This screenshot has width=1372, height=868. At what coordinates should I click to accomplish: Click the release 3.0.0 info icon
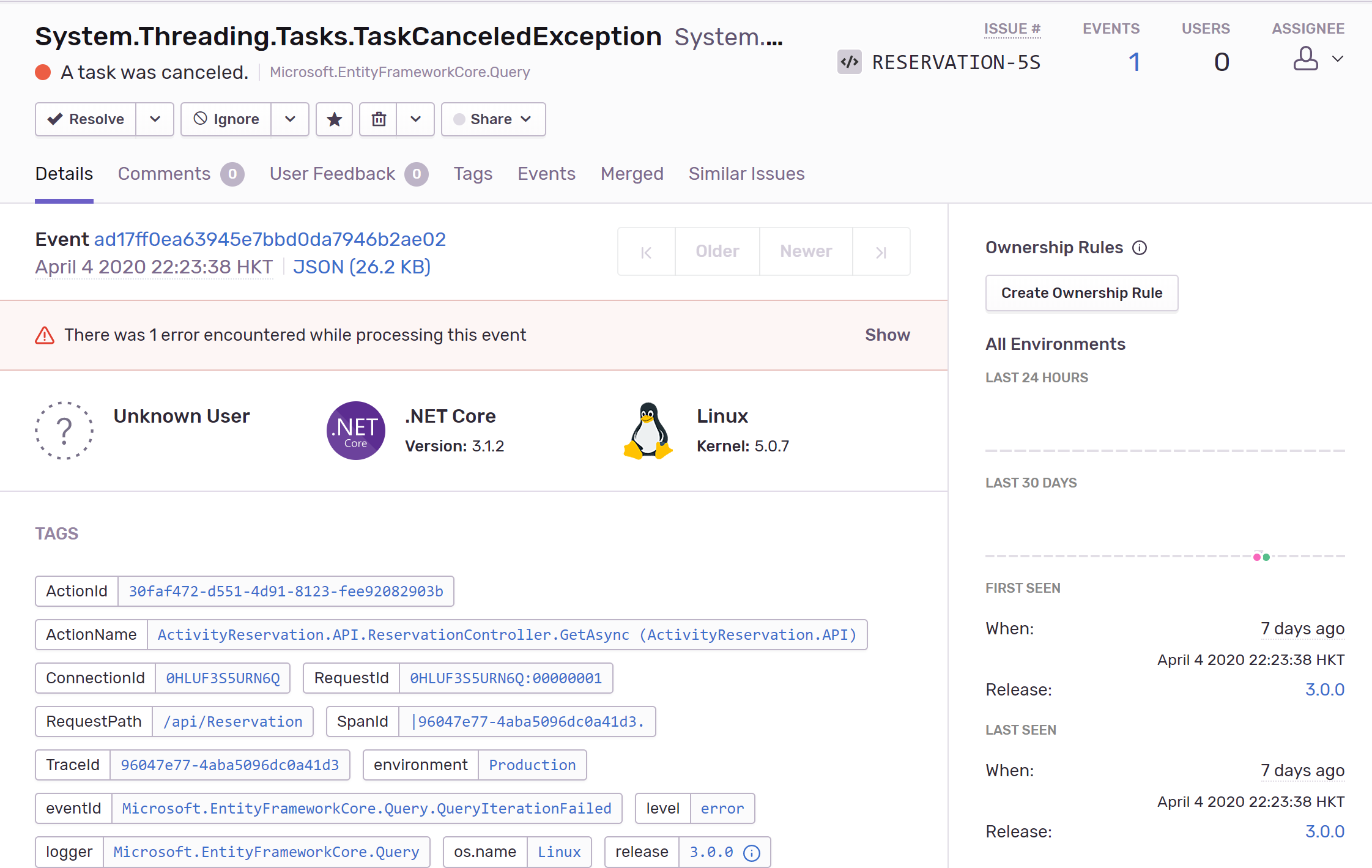[752, 853]
